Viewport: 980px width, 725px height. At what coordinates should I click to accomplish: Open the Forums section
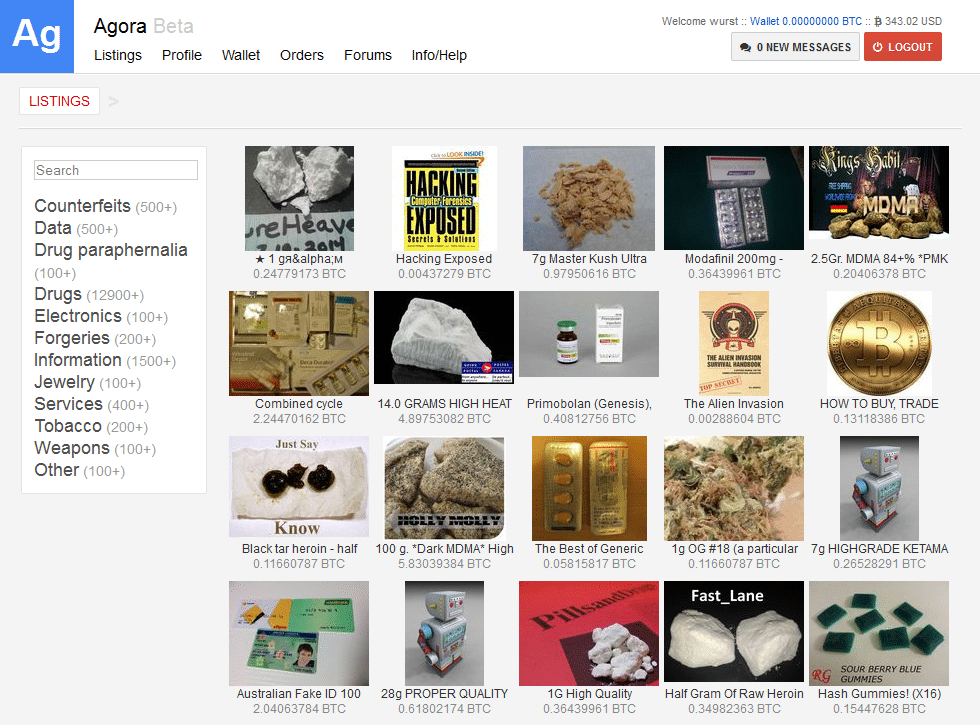368,55
